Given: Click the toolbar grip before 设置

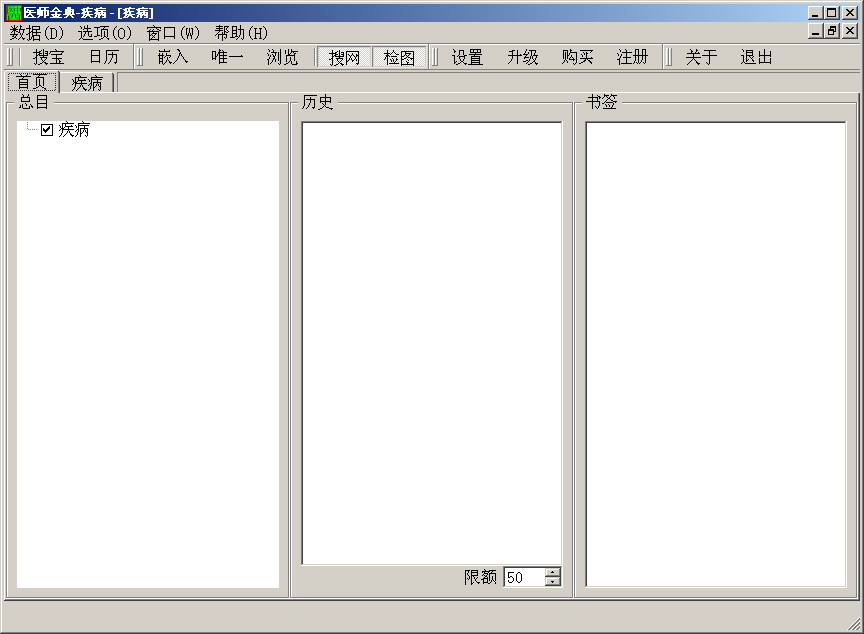Looking at the screenshot, I should tap(434, 57).
